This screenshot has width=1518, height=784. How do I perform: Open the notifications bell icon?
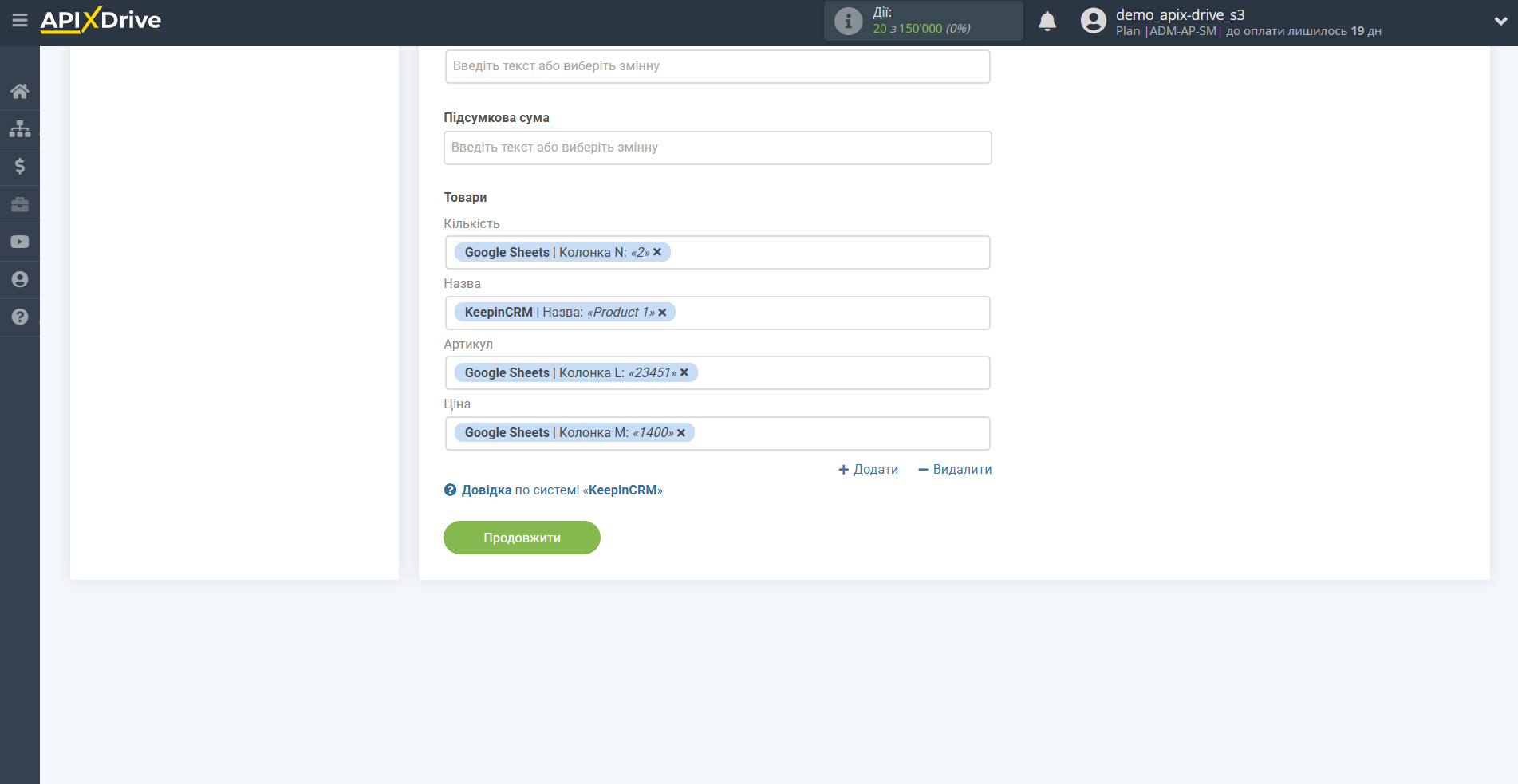click(x=1047, y=22)
